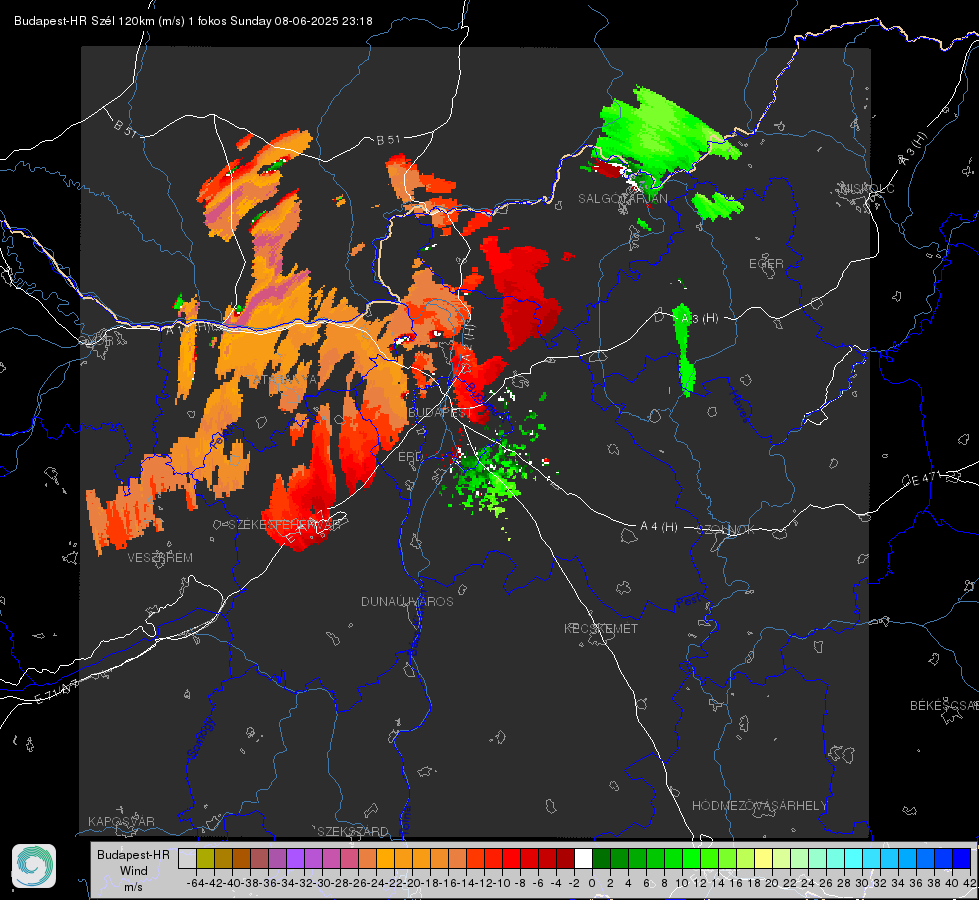The image size is (979, 900).
Task: Click the -64 scale value
Action: point(196,883)
